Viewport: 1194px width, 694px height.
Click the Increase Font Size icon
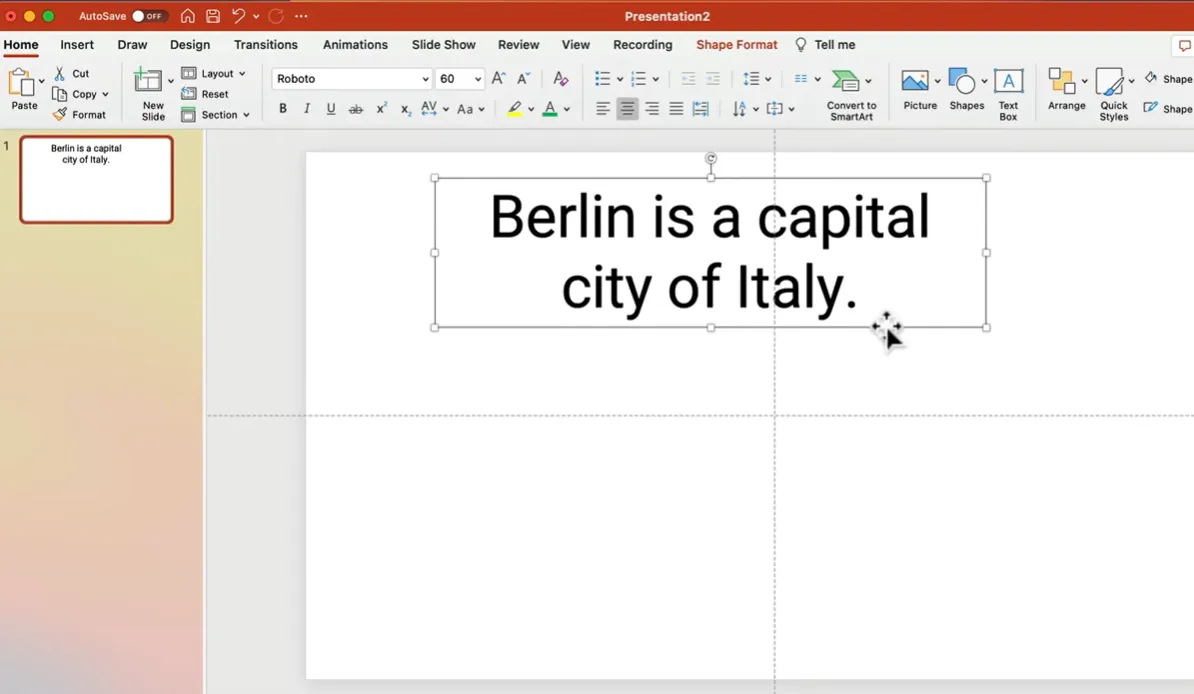click(498, 79)
